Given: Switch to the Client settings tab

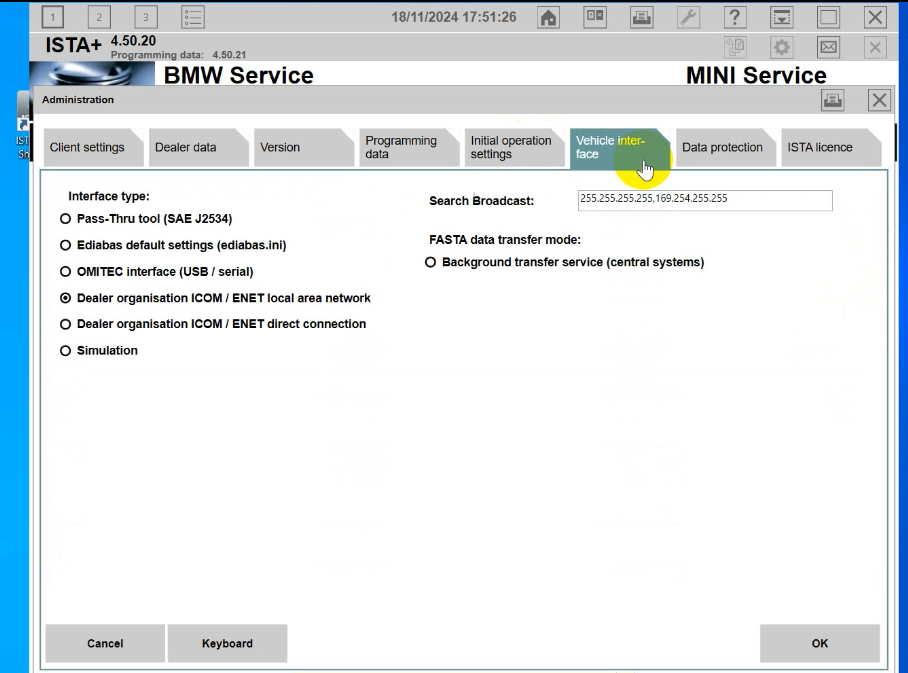Looking at the screenshot, I should point(93,148).
